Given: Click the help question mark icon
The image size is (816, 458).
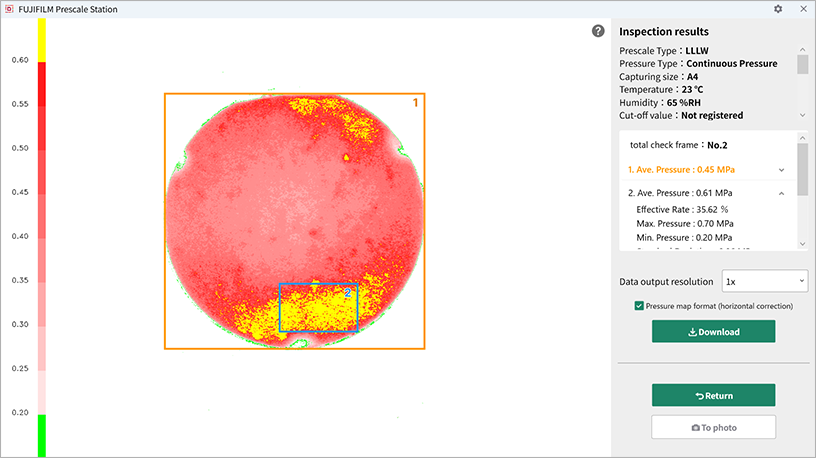Looking at the screenshot, I should point(598,31).
